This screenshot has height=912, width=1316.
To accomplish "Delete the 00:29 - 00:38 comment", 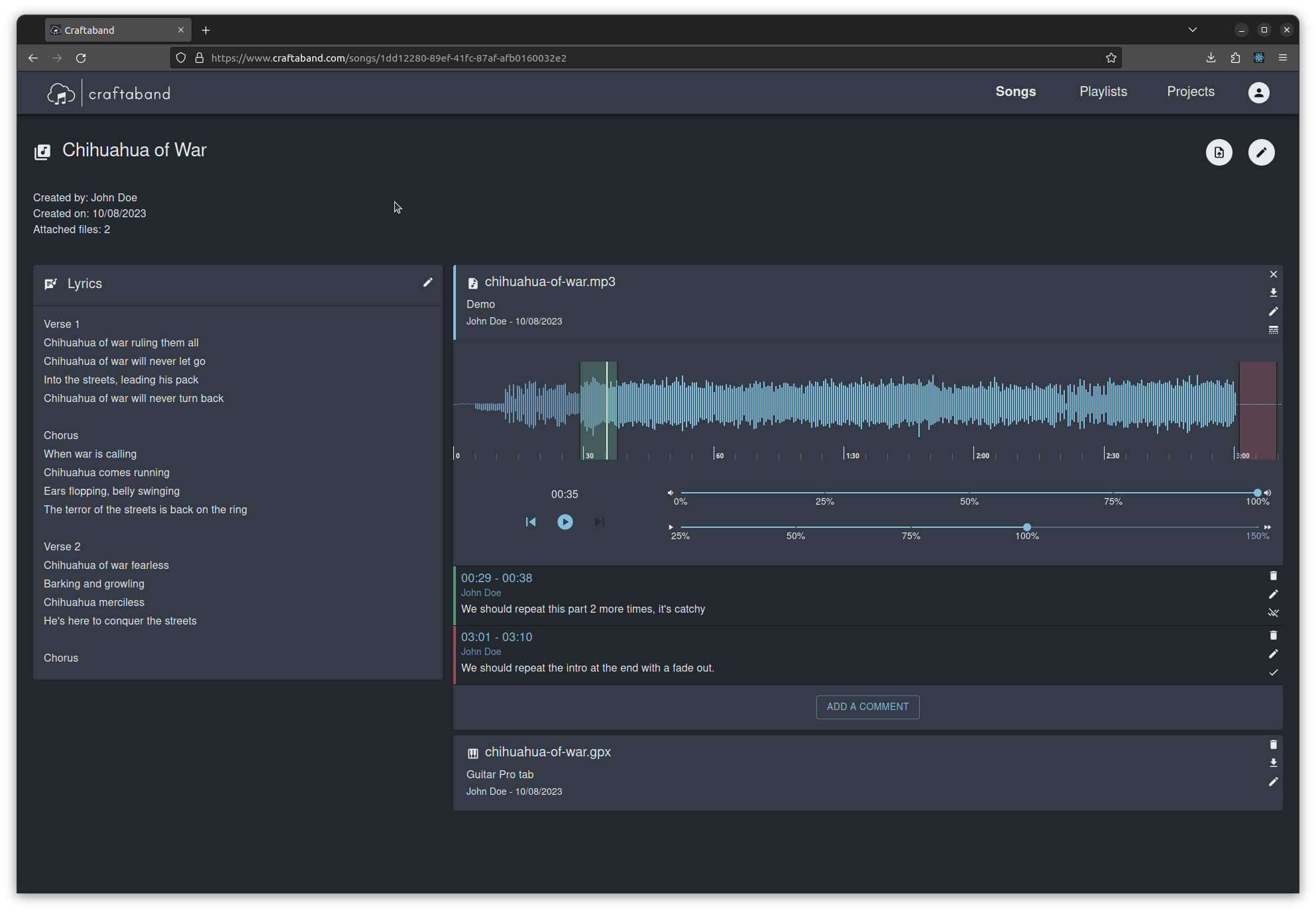I will click(1273, 576).
